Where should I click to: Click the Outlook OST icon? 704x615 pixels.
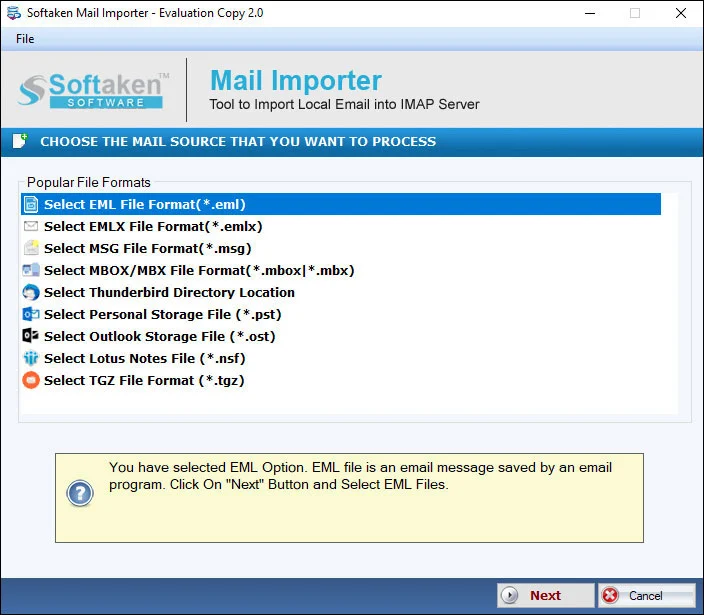31,336
